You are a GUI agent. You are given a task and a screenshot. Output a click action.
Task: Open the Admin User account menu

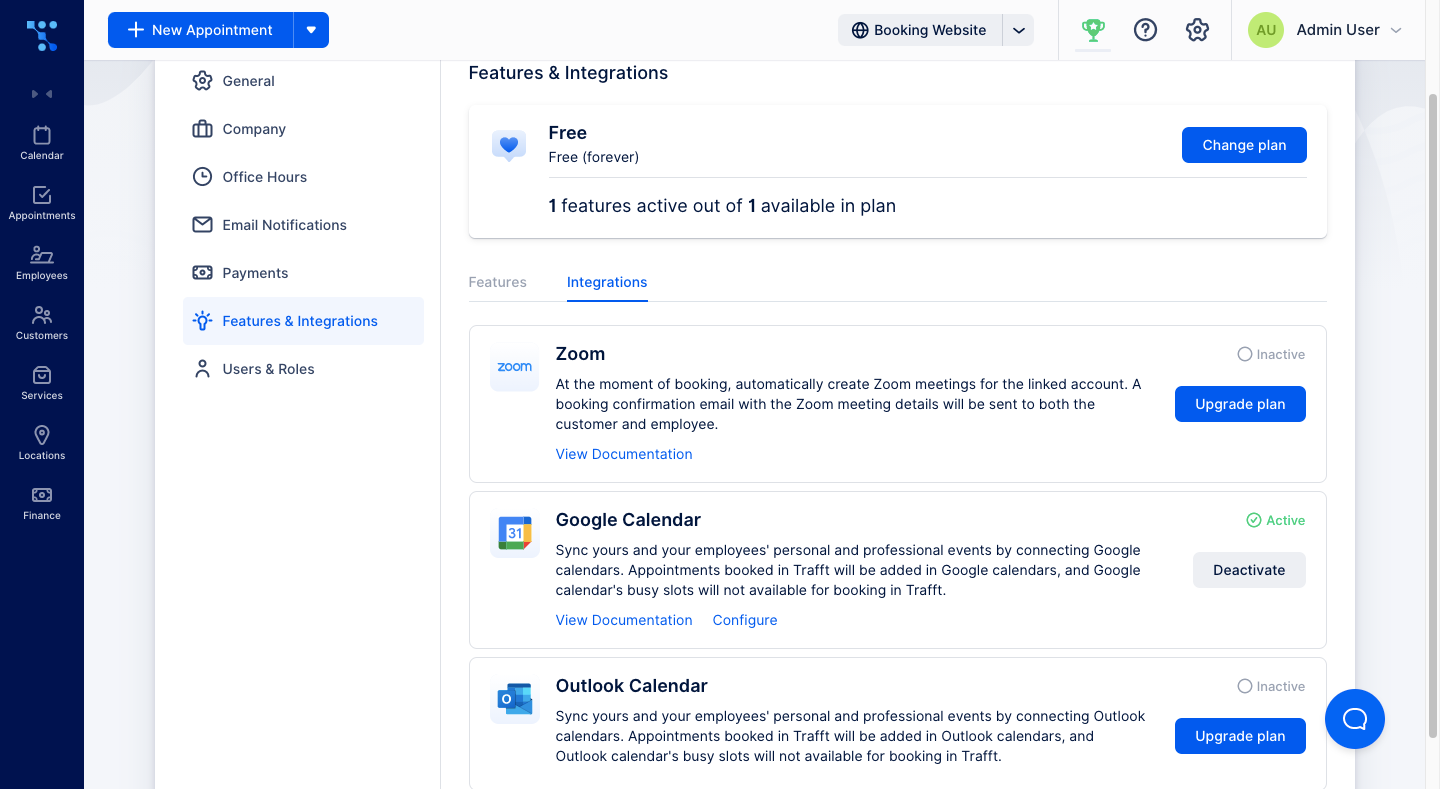(1326, 30)
